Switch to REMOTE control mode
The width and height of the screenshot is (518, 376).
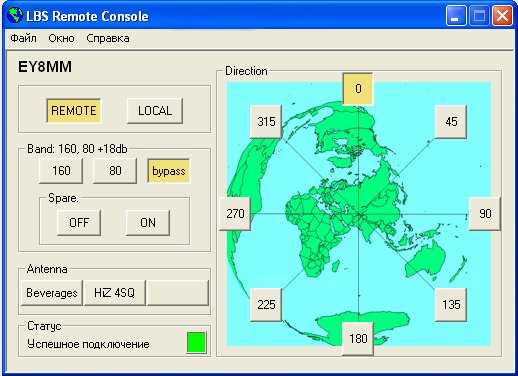click(74, 111)
